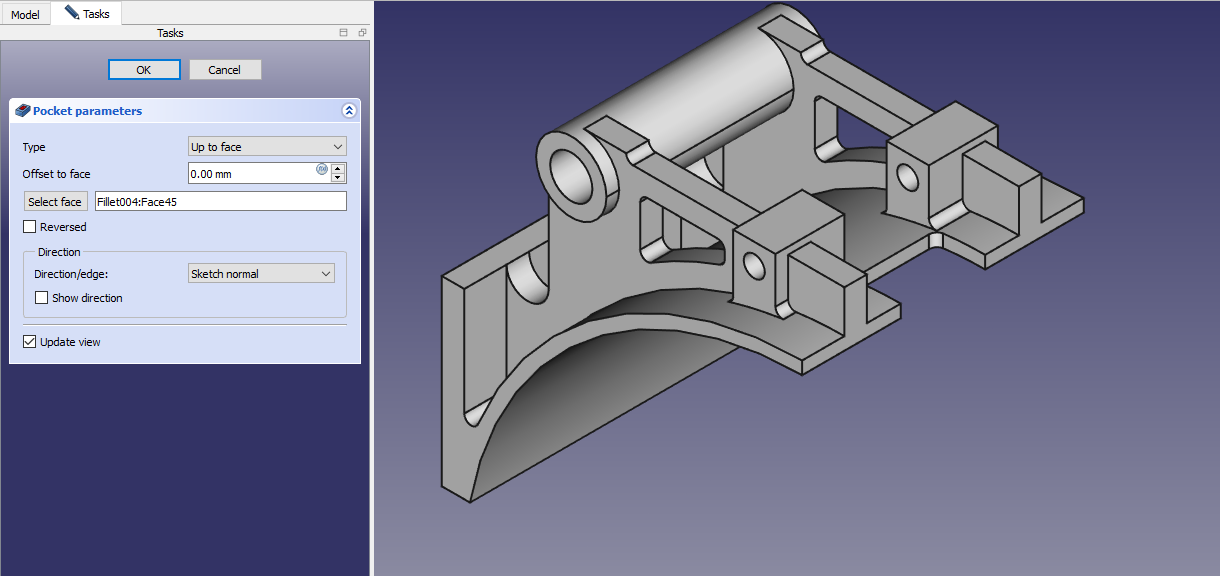This screenshot has width=1220, height=576.
Task: Collapse the Pocket parameters section
Action: tap(348, 111)
